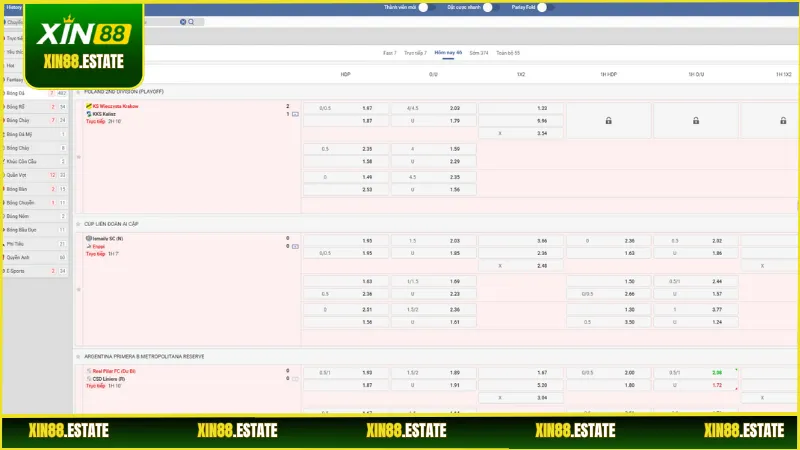Open live stream icon for Ismaily SC match
This screenshot has width=800, height=450.
(295, 246)
